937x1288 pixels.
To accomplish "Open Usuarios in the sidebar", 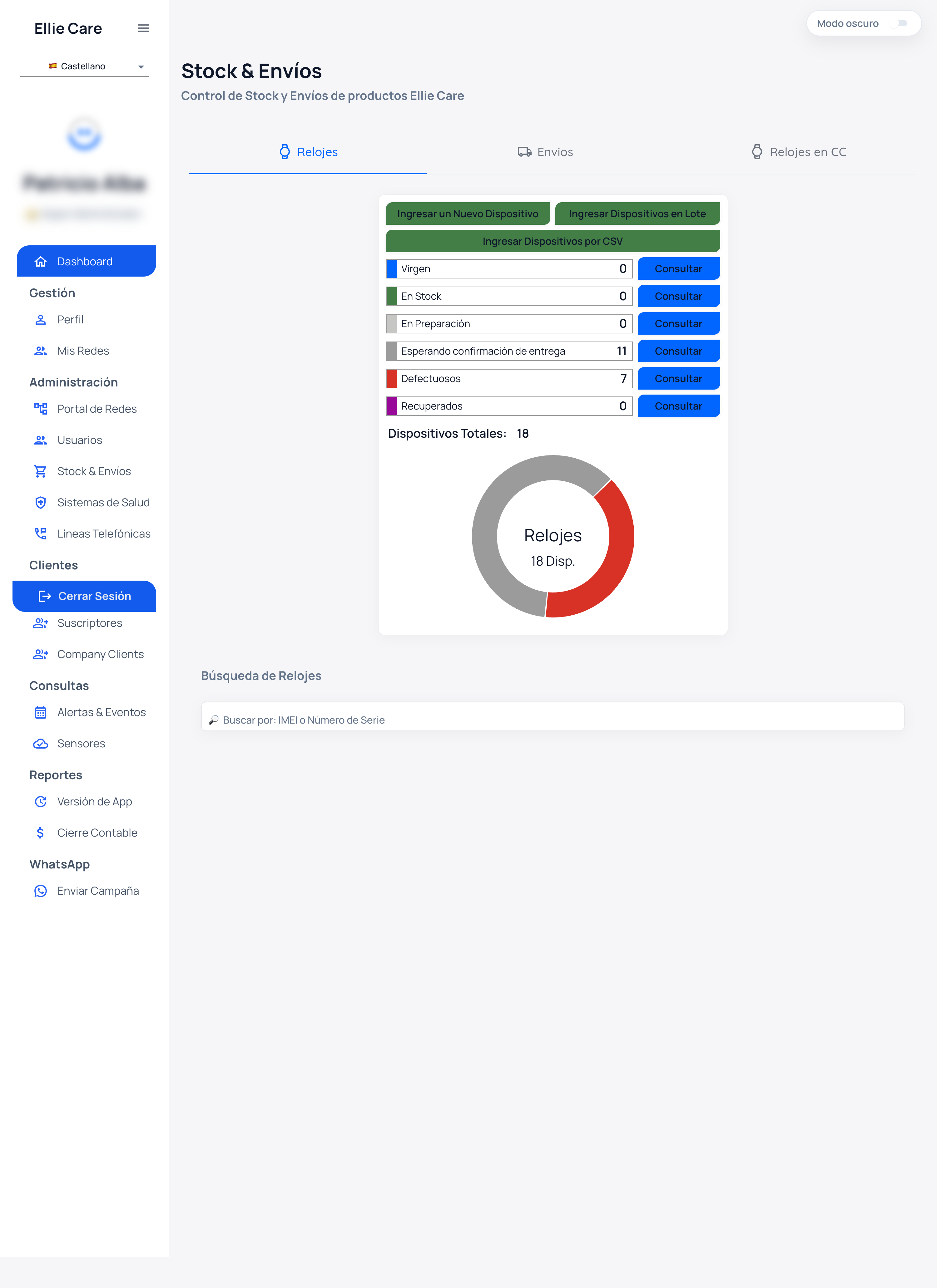I will click(87, 440).
